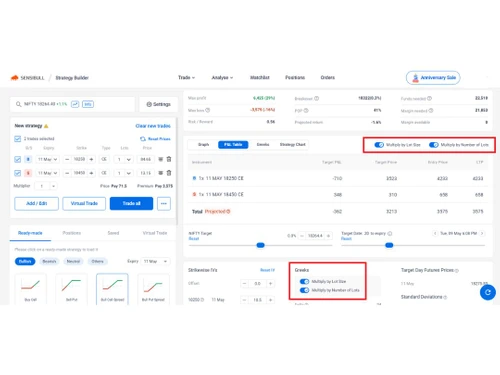This screenshot has height=375, width=500.
Task: Toggle Multiply by Number of Lots in the Greeks panel
Action: pos(304,290)
